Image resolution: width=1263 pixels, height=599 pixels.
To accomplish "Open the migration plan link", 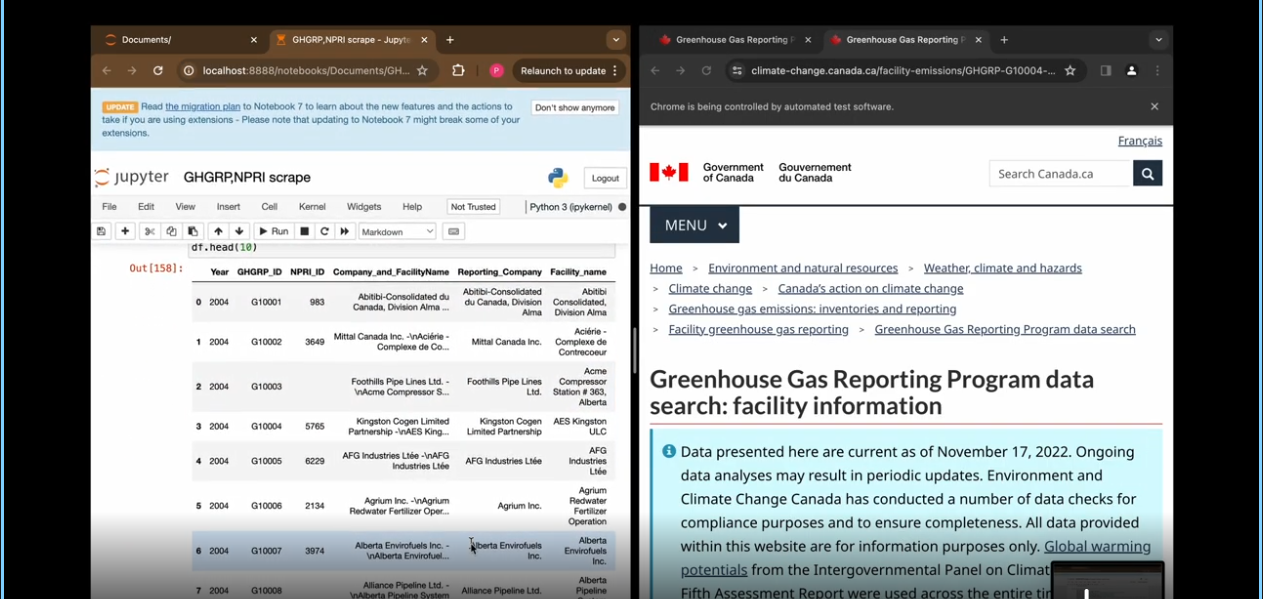I will tap(203, 106).
